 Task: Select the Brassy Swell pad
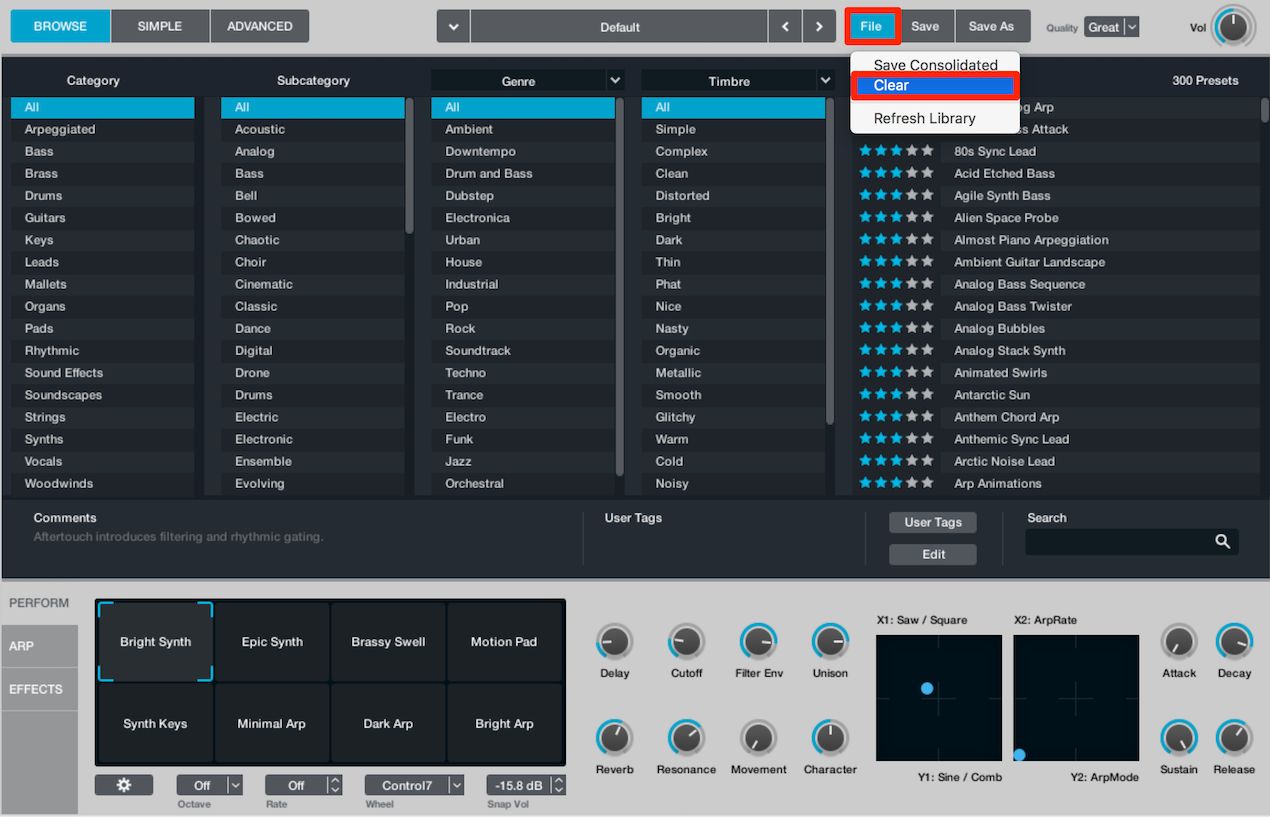388,642
